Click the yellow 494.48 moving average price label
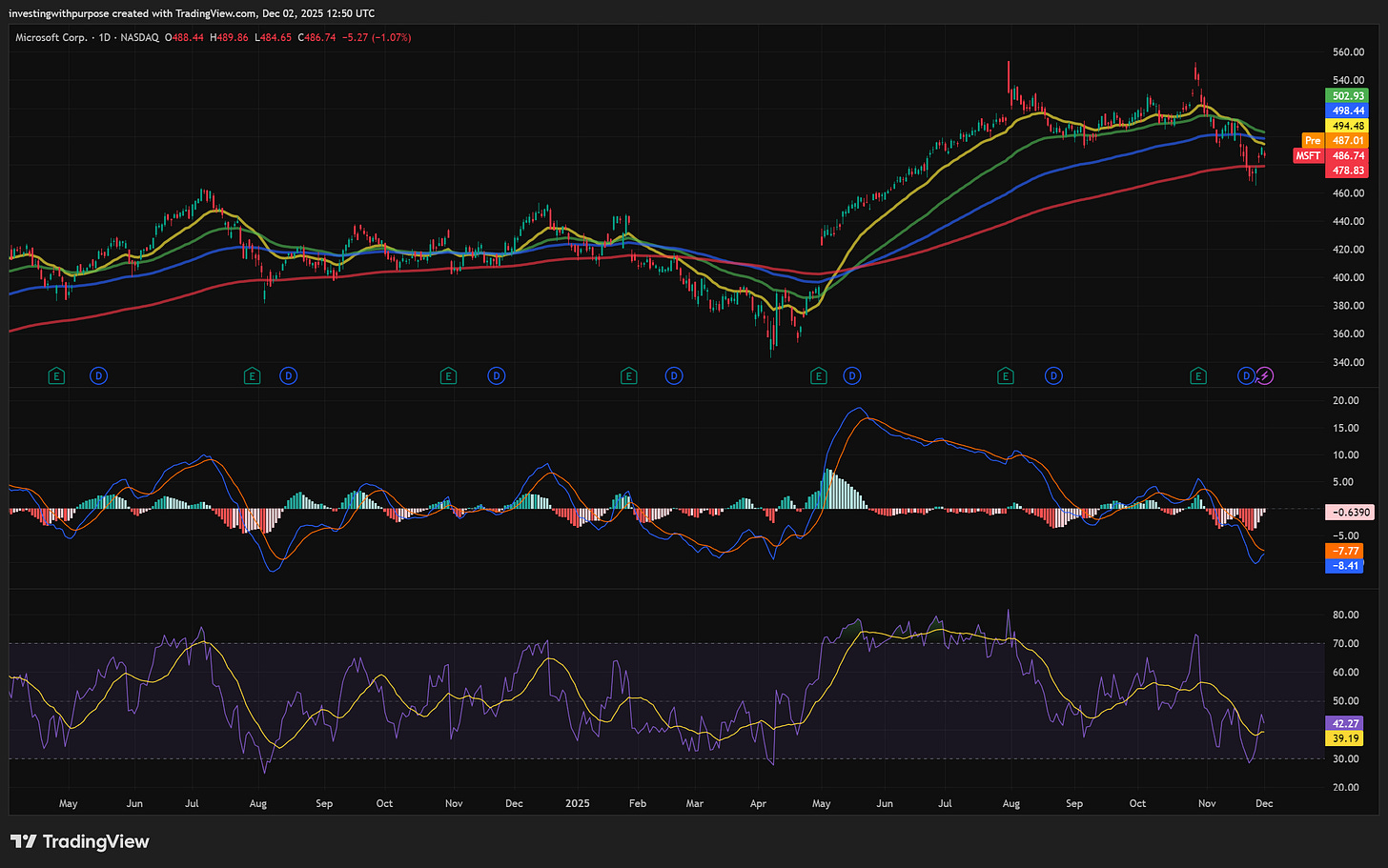 point(1348,126)
